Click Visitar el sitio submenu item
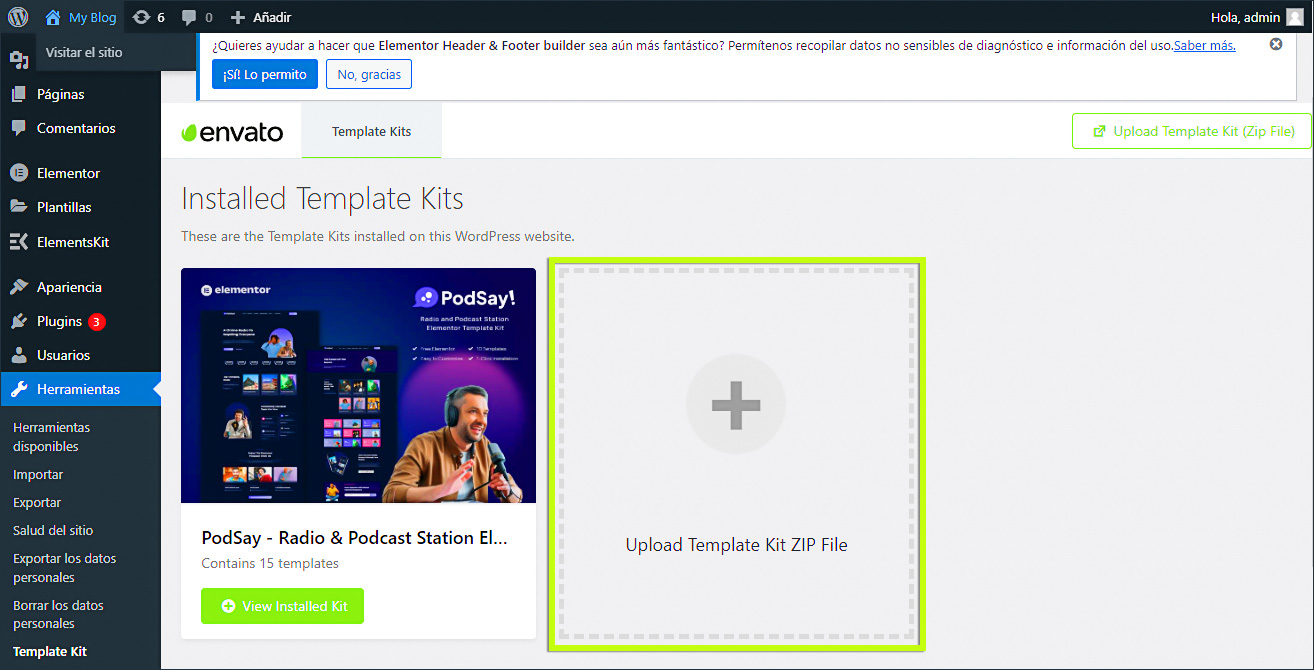Image resolution: width=1314 pixels, height=670 pixels. pyautogui.click(x=84, y=52)
